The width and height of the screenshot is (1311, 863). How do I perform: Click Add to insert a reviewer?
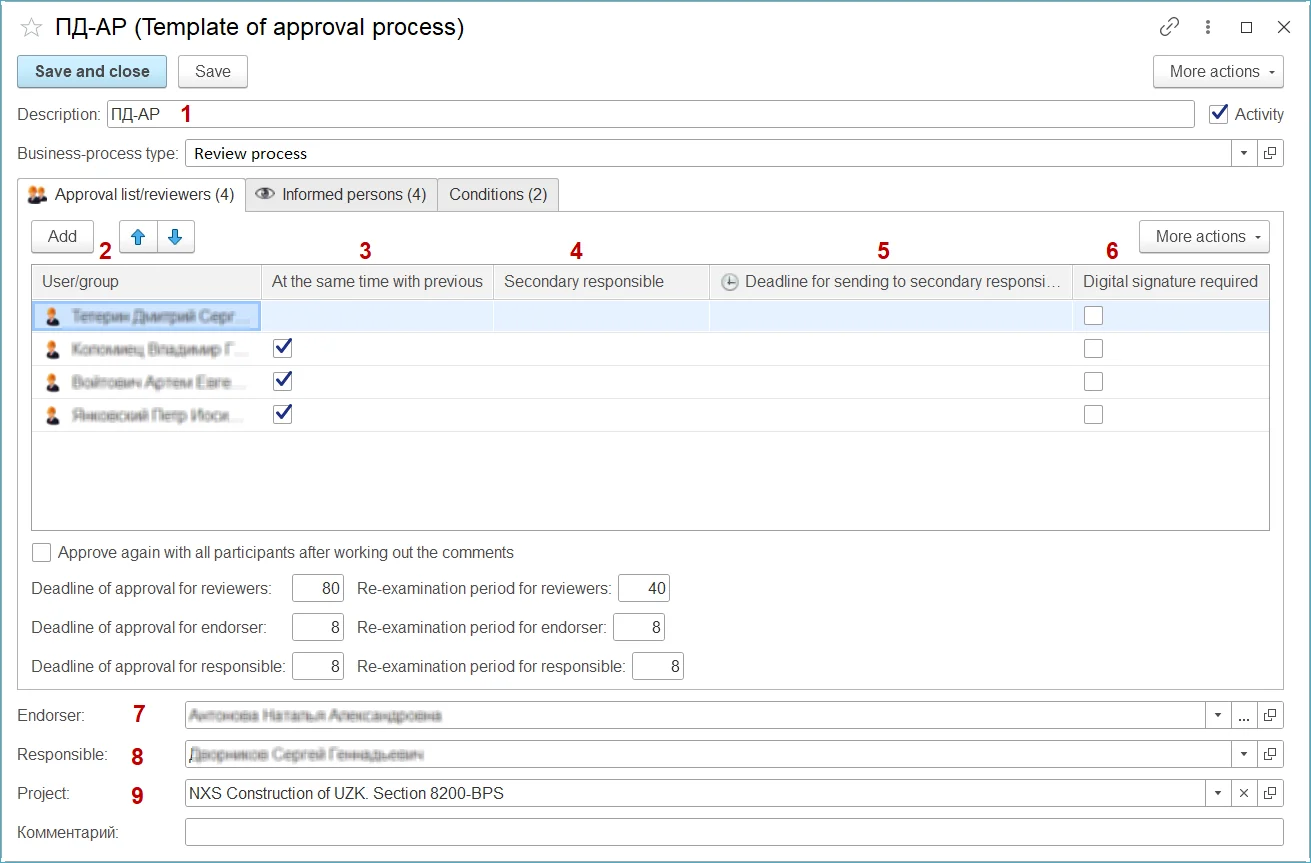coord(62,236)
